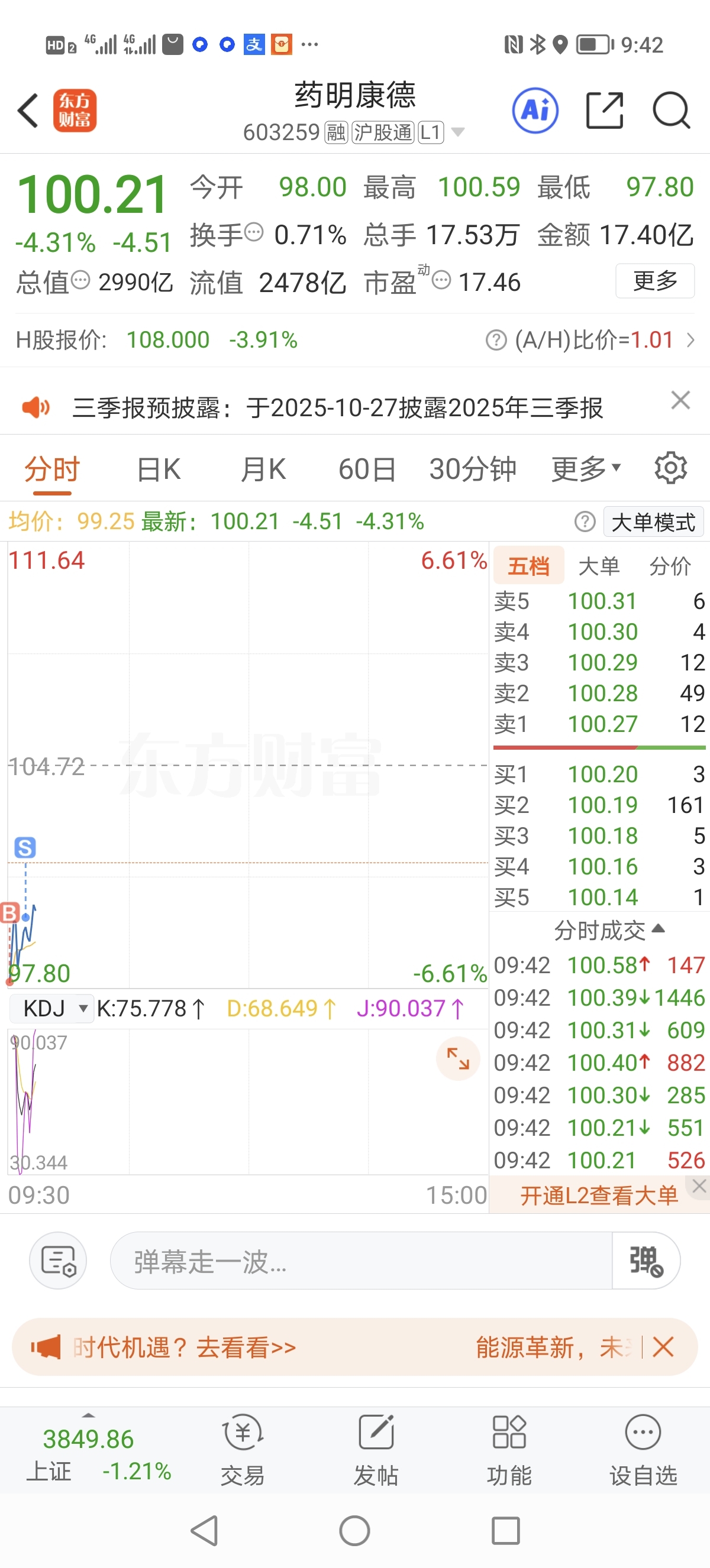710x1568 pixels.
Task: Open the 时代机遇？去看看>> link
Action: 185,1347
